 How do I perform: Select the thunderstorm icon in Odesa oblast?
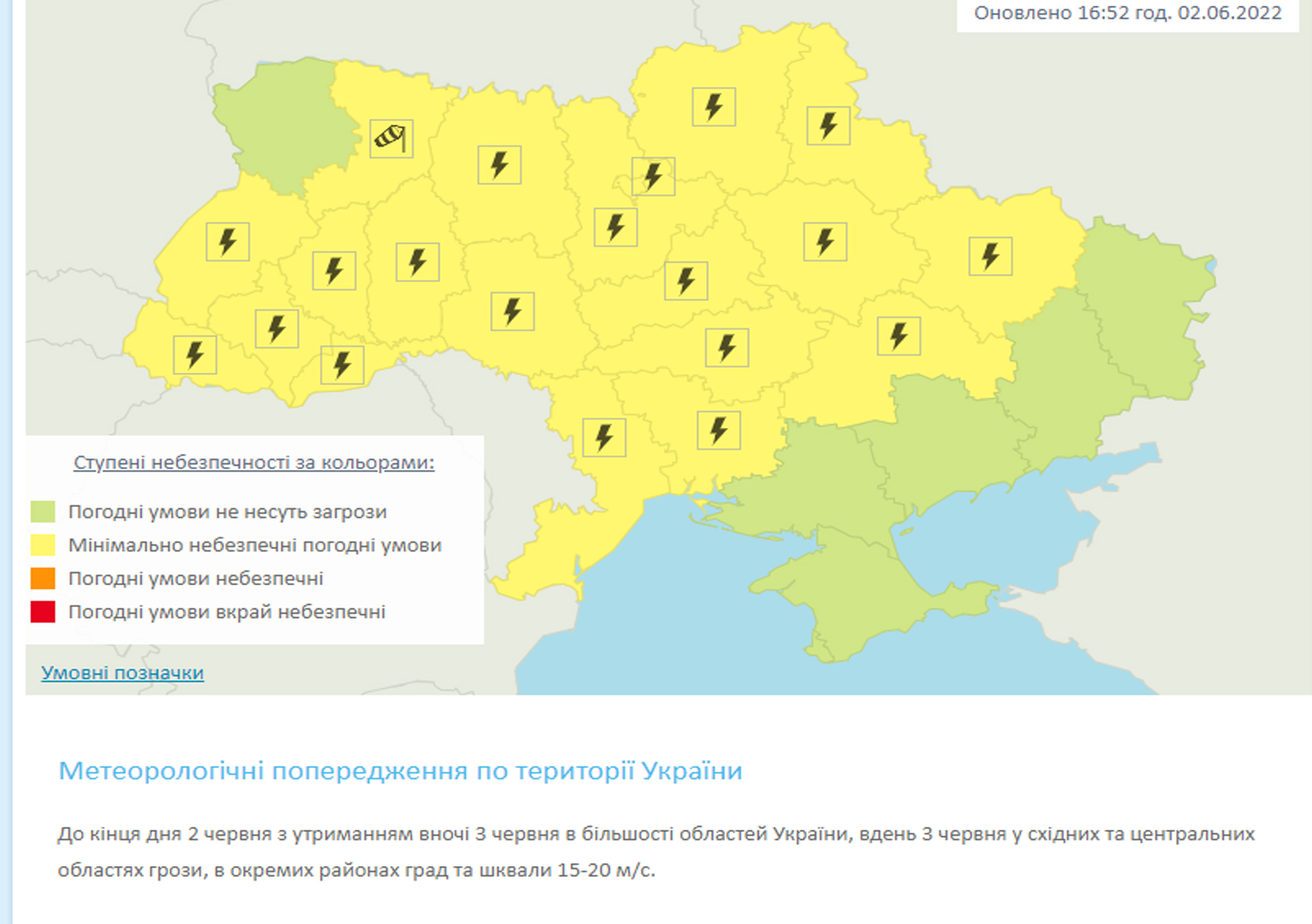tap(604, 437)
